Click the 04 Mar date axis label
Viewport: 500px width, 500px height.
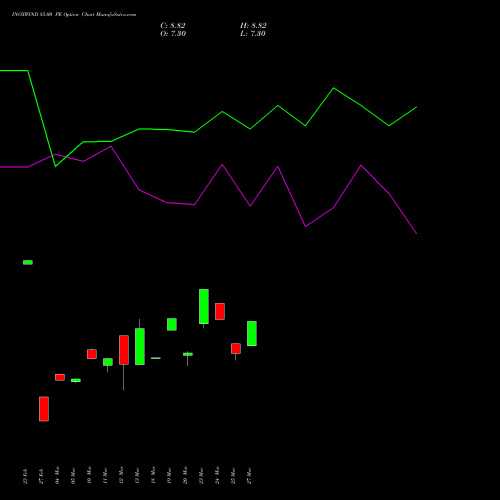(57, 475)
